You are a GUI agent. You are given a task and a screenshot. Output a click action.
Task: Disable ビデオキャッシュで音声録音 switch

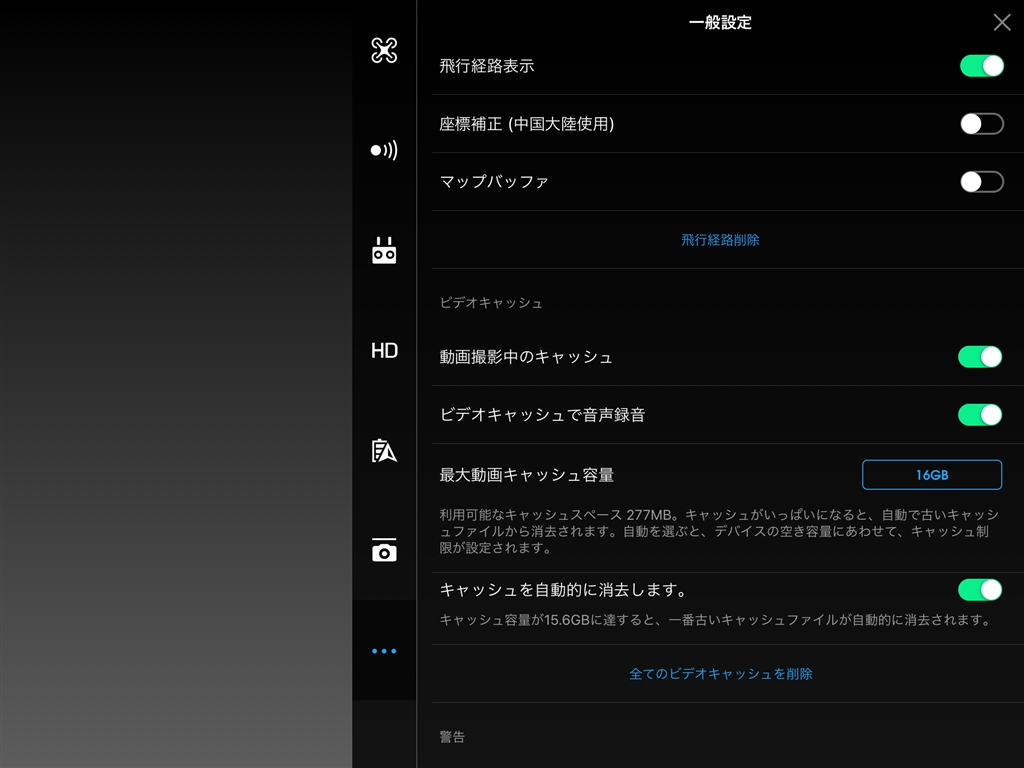point(980,415)
